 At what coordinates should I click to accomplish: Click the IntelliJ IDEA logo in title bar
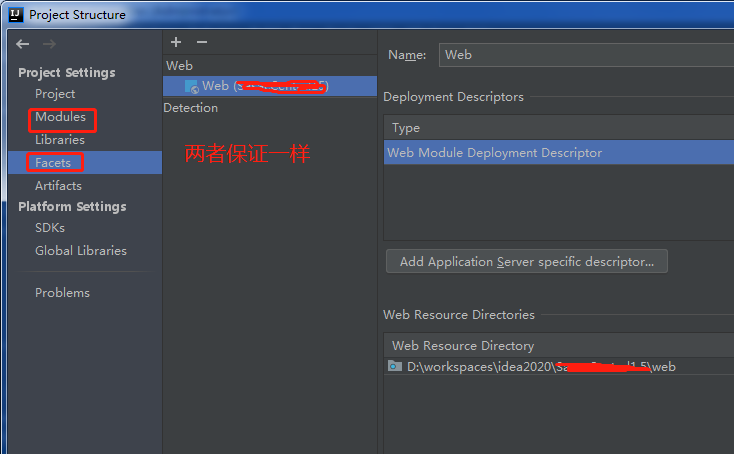[x=15, y=15]
